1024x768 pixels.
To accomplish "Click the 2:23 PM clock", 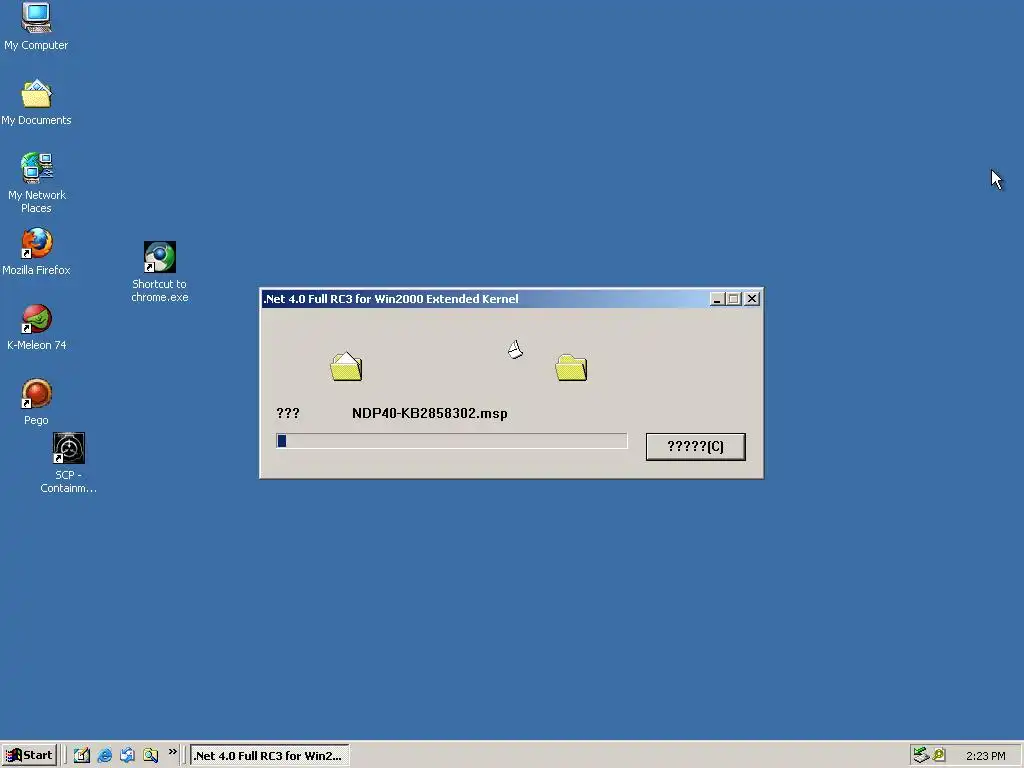I will point(985,756).
